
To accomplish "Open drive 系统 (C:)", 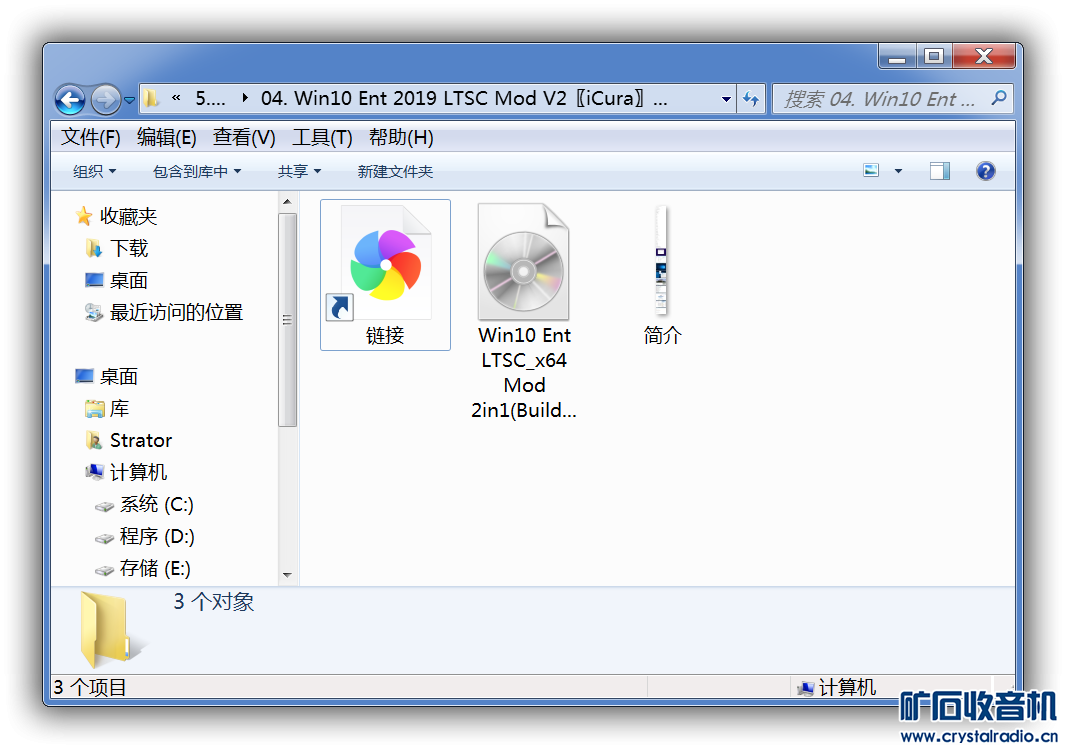I will click(156, 504).
